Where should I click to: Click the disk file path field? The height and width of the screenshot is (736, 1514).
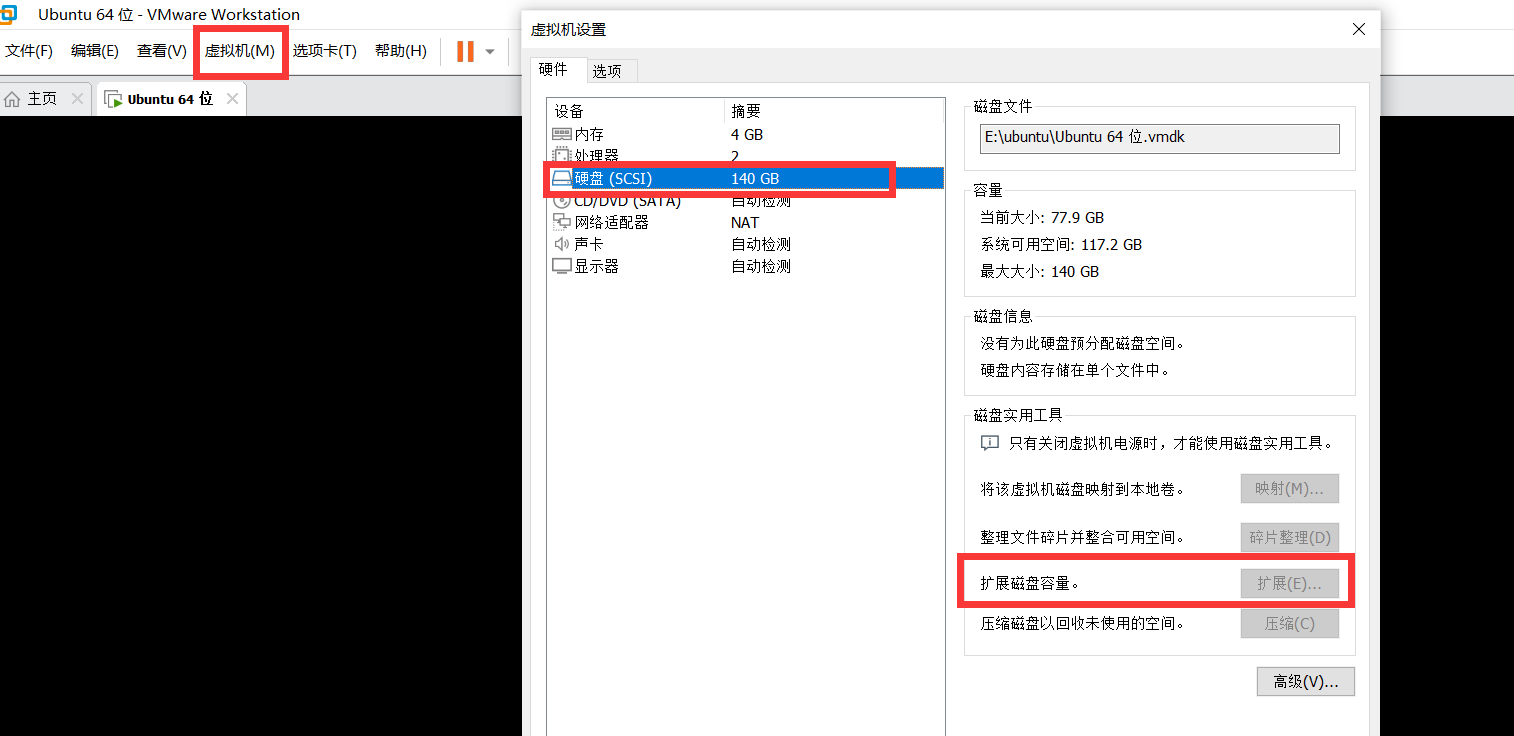point(1160,138)
